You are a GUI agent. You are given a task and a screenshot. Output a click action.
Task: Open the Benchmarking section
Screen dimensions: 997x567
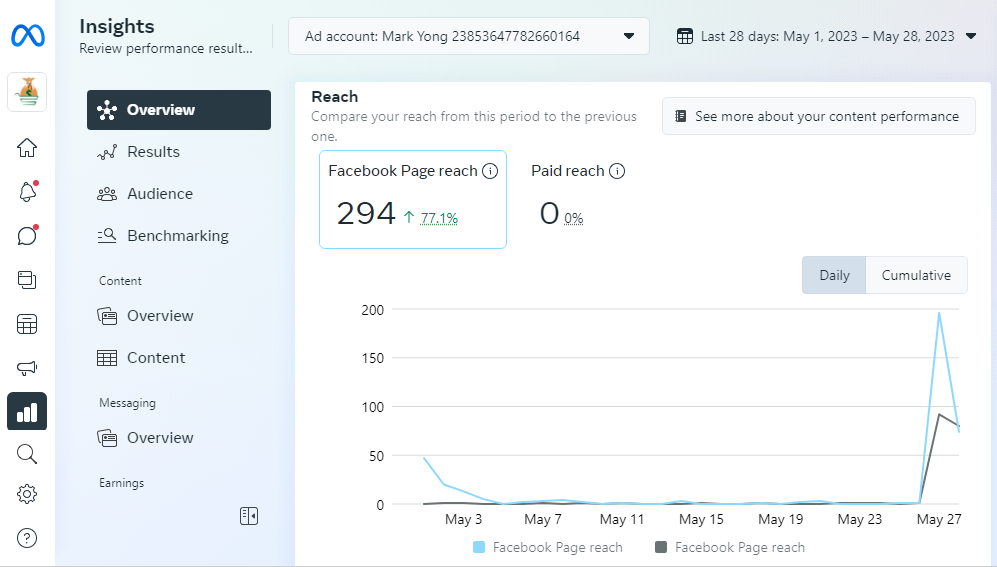tap(179, 236)
